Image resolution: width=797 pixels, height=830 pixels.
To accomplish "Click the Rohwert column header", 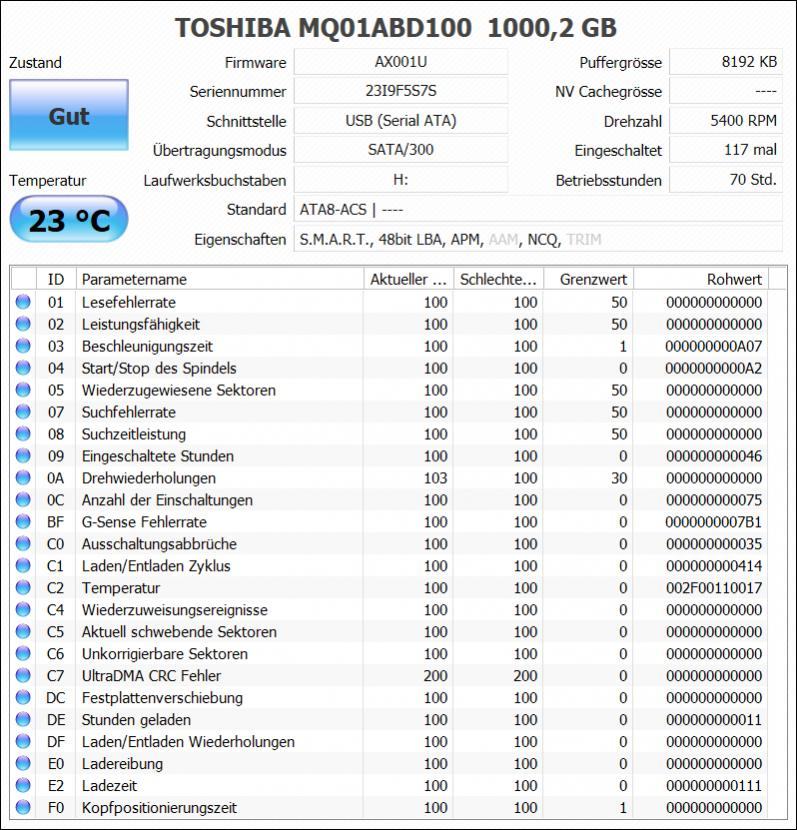I will point(701,279).
